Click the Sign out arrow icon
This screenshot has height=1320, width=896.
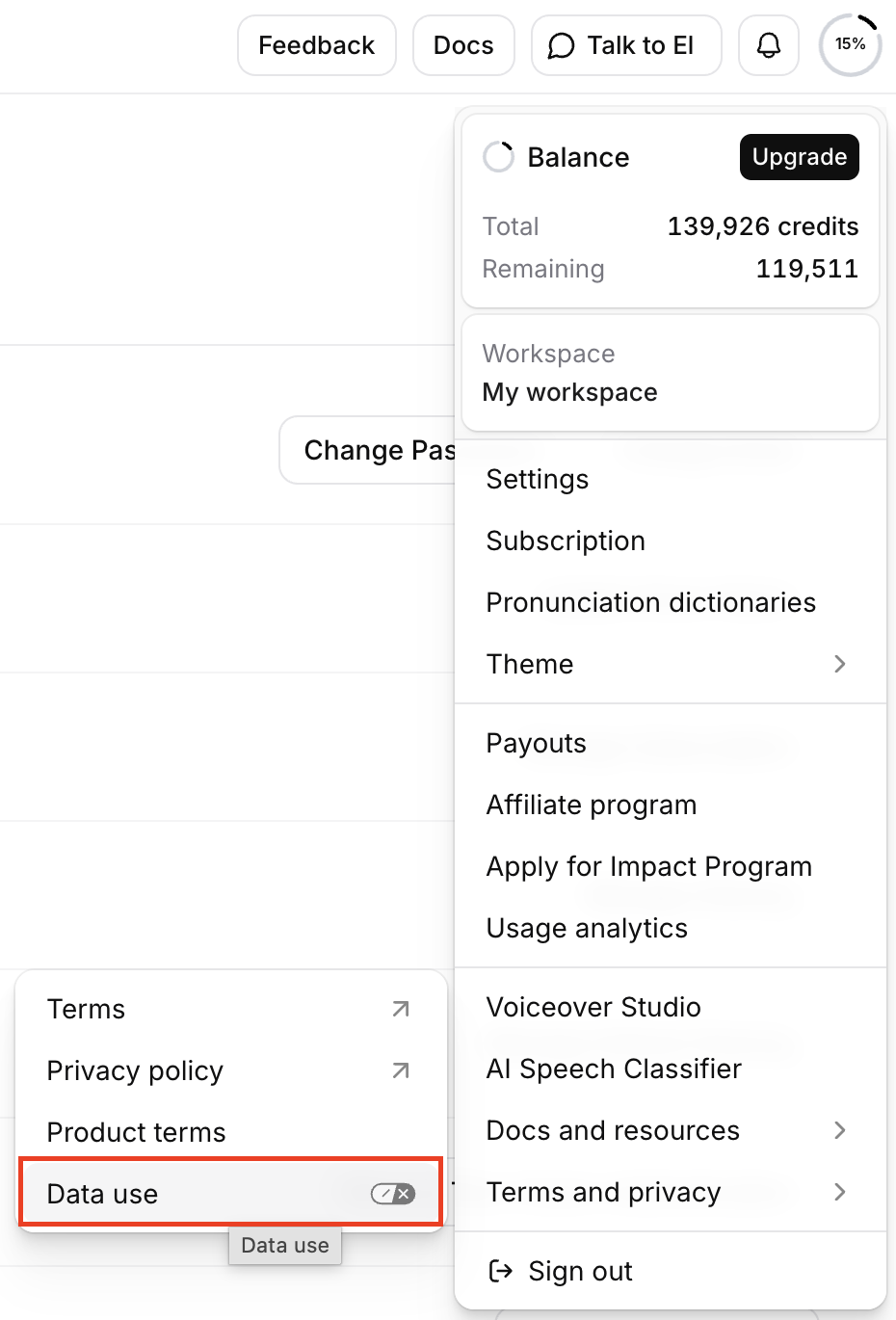(500, 1271)
